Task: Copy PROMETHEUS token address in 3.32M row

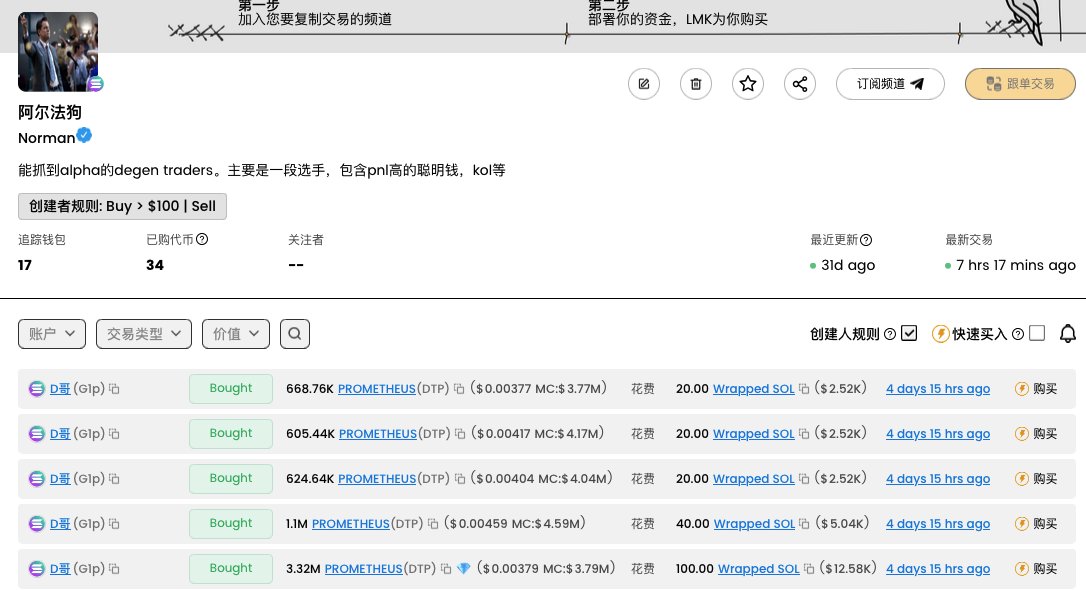Action: click(x=445, y=569)
